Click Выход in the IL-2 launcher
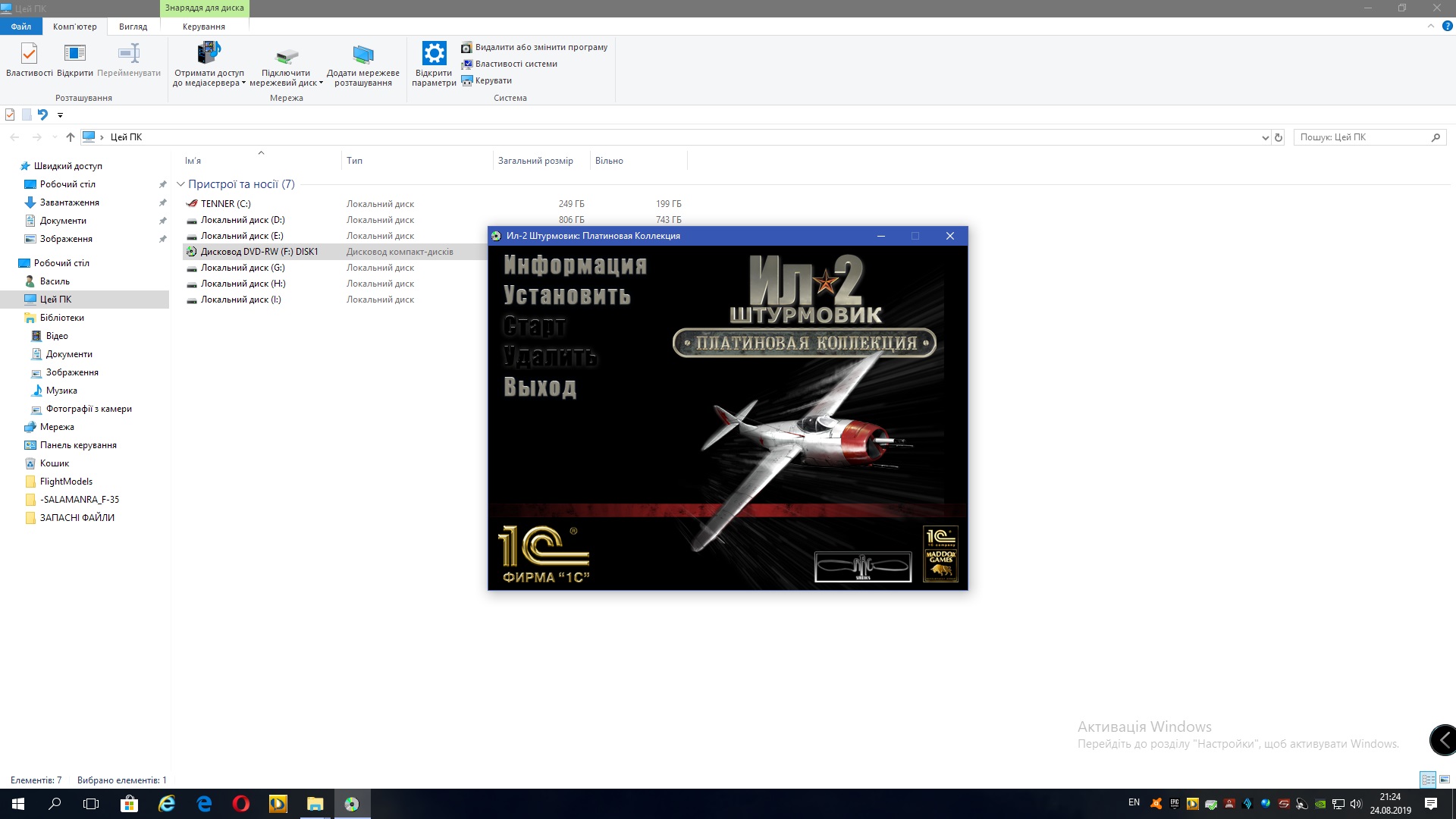The height and width of the screenshot is (819, 1456). click(539, 387)
